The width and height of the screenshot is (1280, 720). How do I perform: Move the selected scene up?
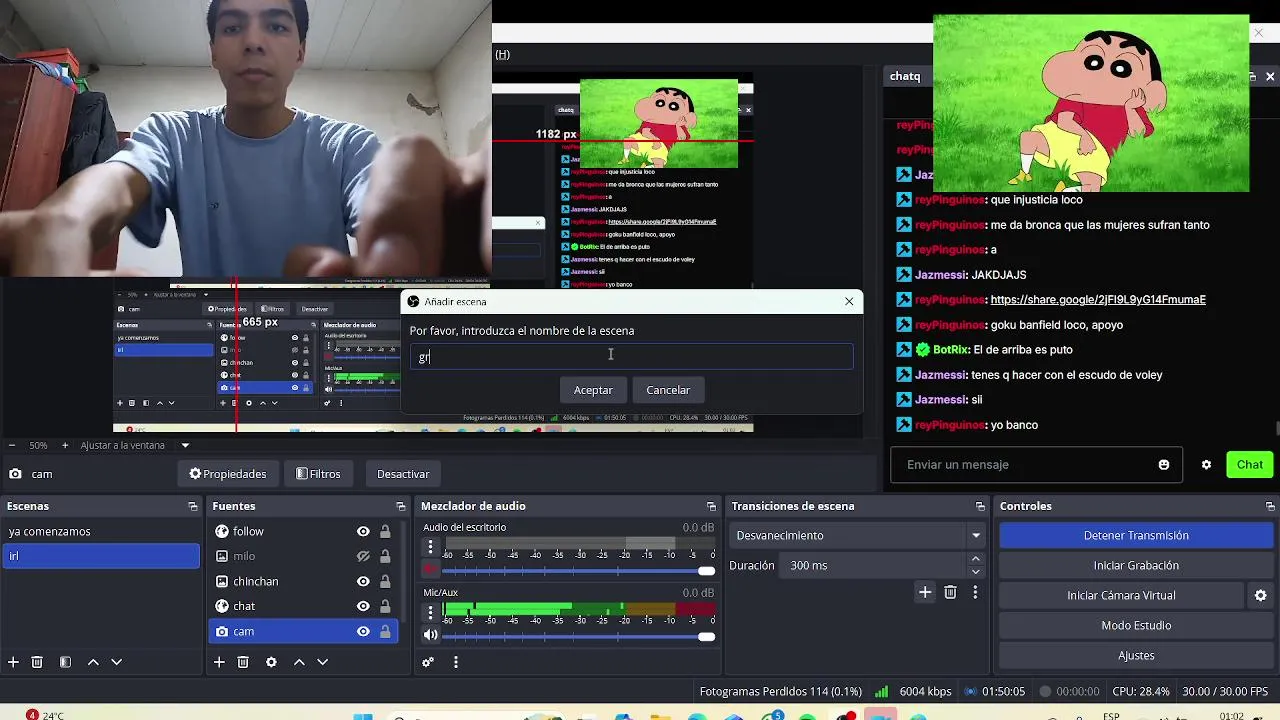[x=93, y=662]
